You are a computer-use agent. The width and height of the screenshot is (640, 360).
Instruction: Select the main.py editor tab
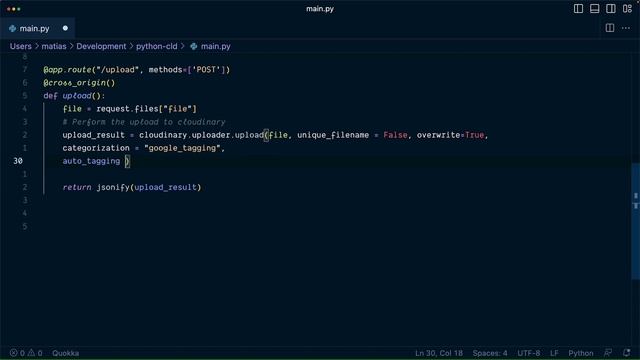(x=37, y=28)
